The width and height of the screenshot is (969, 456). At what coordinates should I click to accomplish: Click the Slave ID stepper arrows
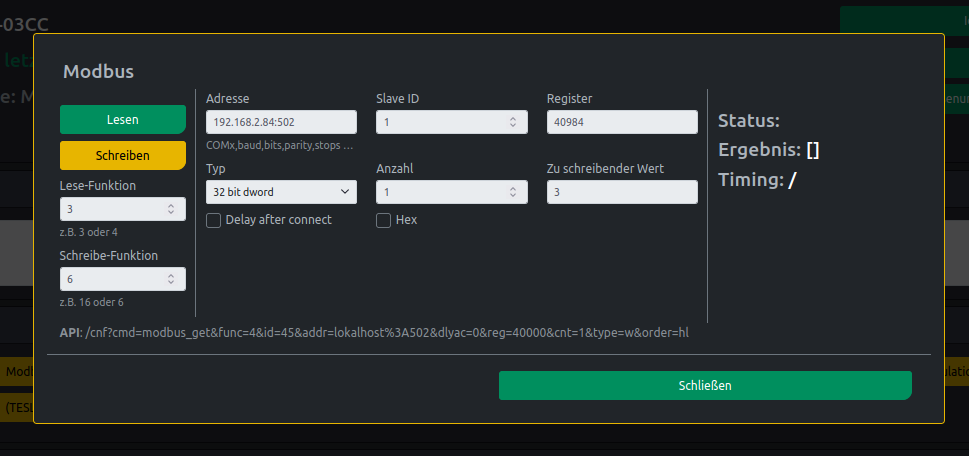(x=513, y=122)
